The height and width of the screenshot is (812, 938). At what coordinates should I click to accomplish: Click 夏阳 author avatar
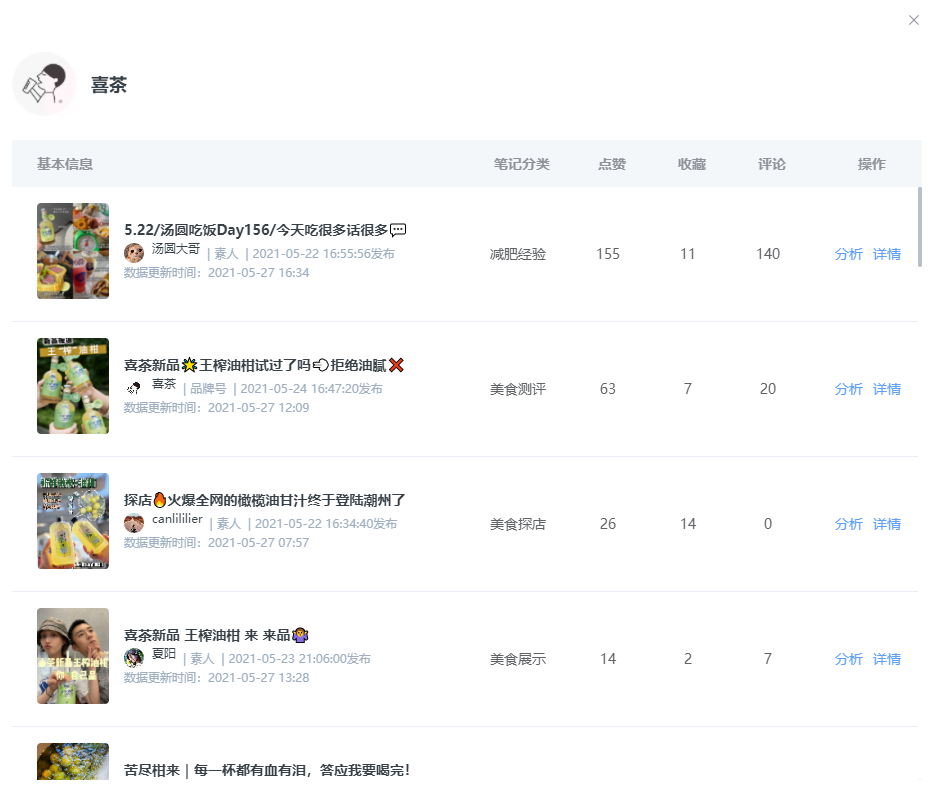click(134, 658)
